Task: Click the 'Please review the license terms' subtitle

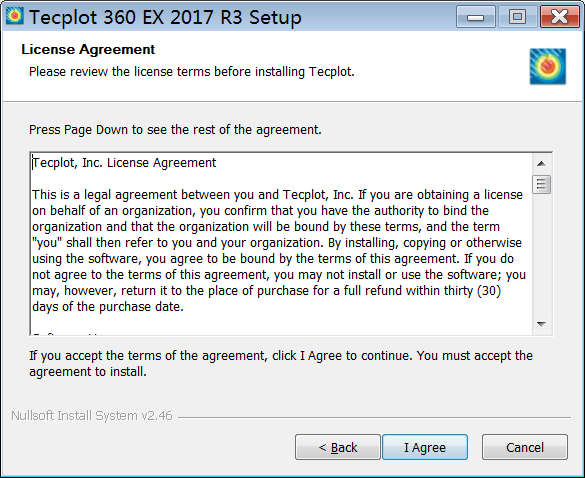Action: click(x=192, y=72)
